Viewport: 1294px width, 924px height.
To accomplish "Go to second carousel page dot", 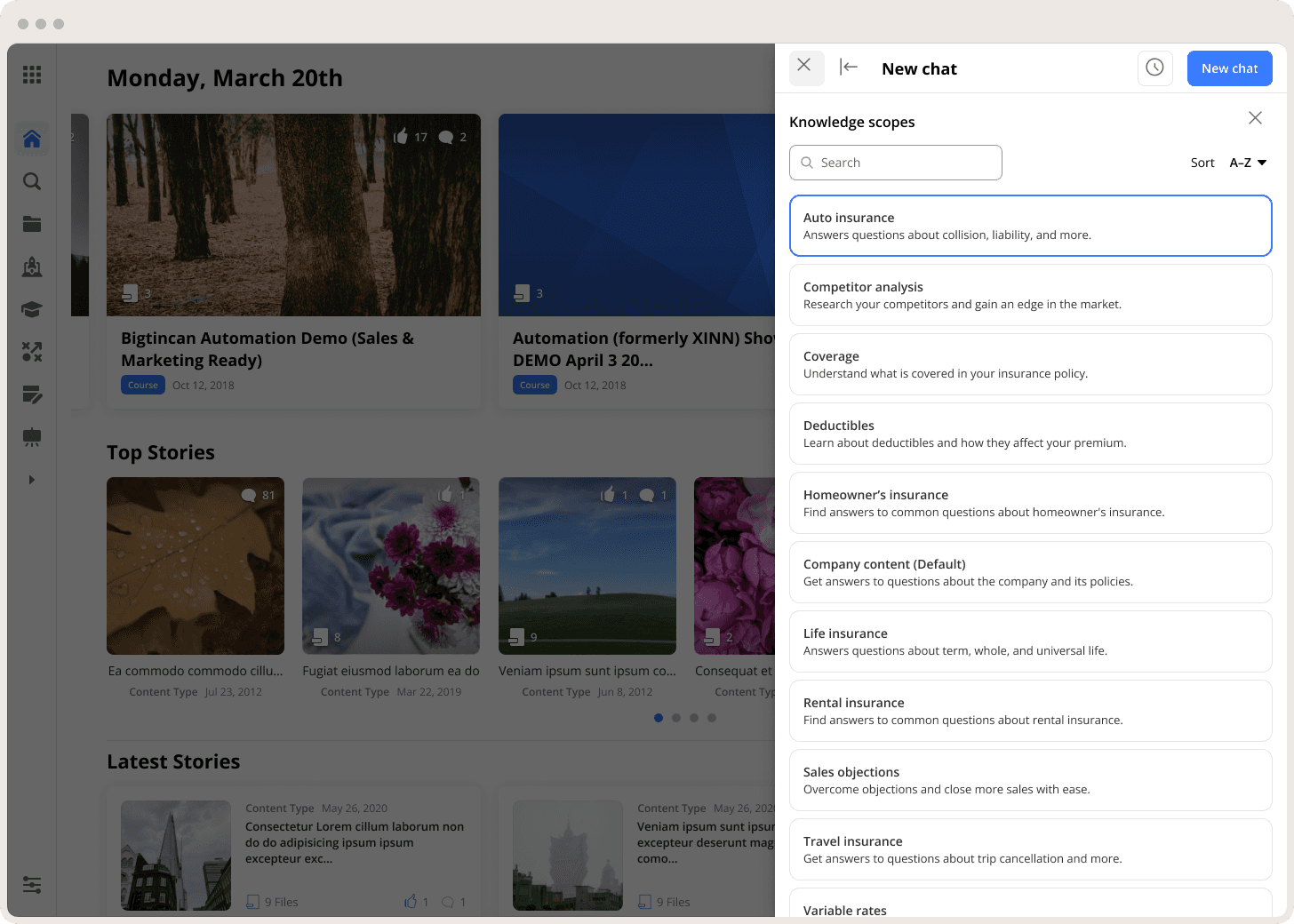I will click(676, 718).
